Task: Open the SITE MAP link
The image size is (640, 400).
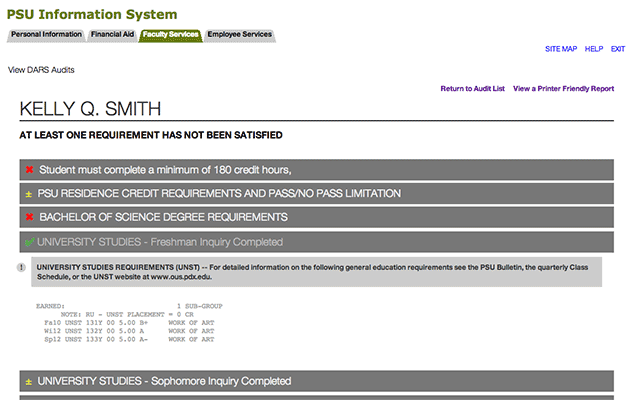Action: 561,49
